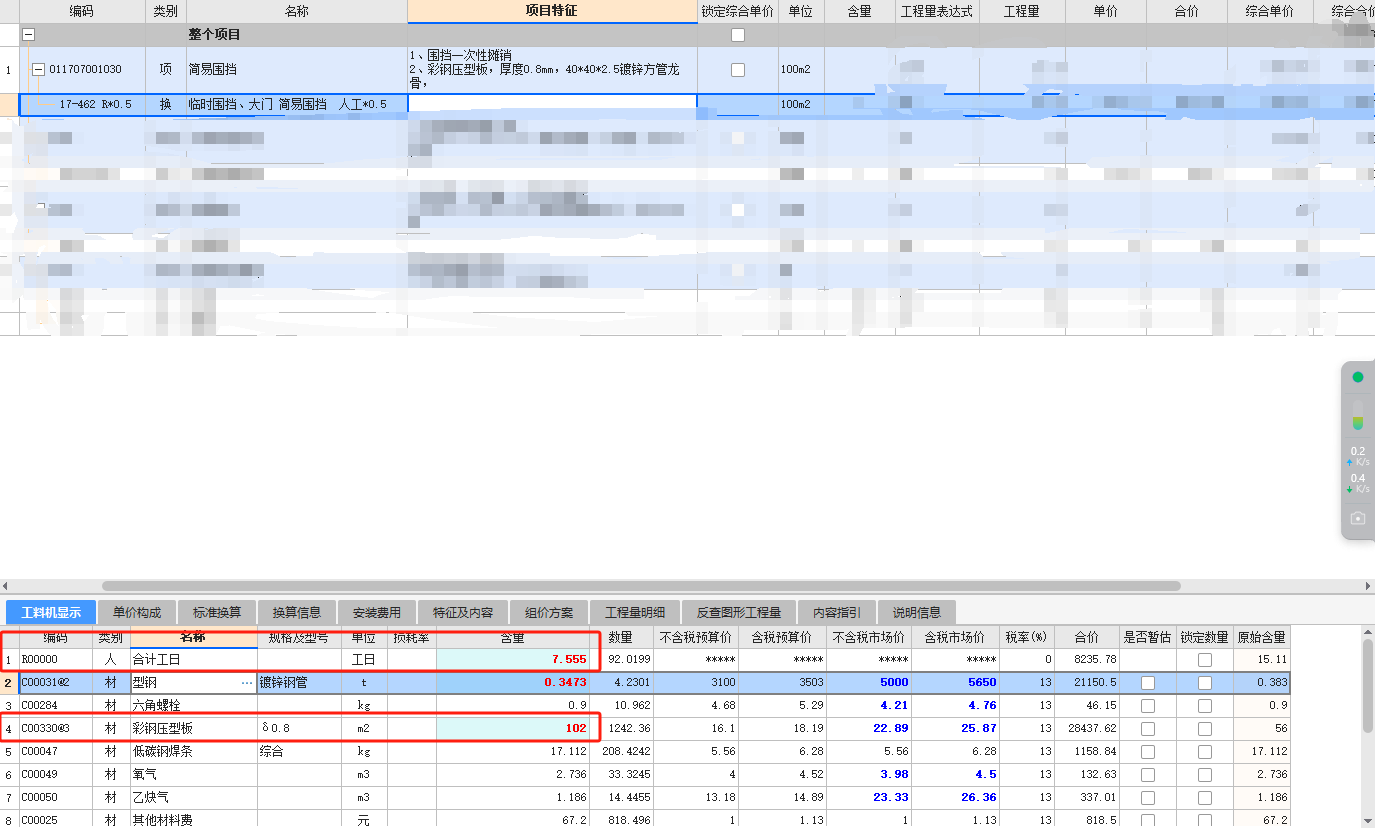Check 是否暂估 for the 乙炔气 row
Viewport: 1375px width, 828px height.
pyautogui.click(x=1147, y=798)
